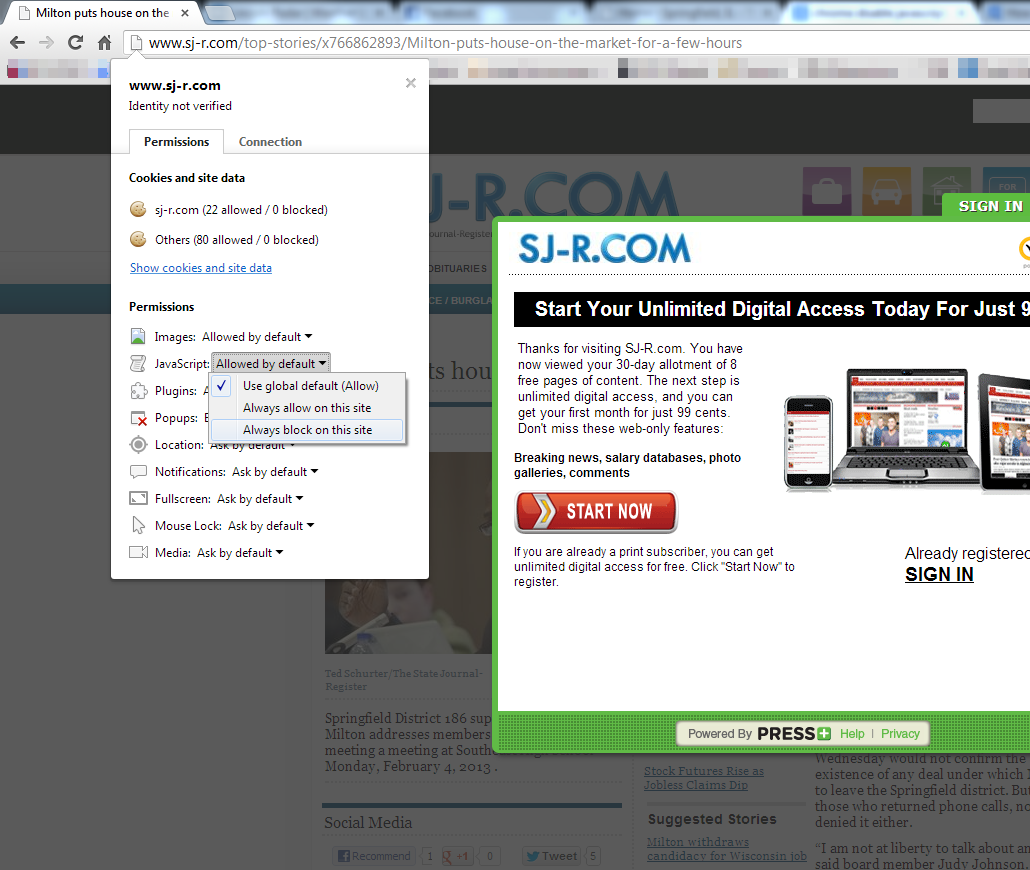Open the browser home page icon
The image size is (1030, 870).
point(104,43)
